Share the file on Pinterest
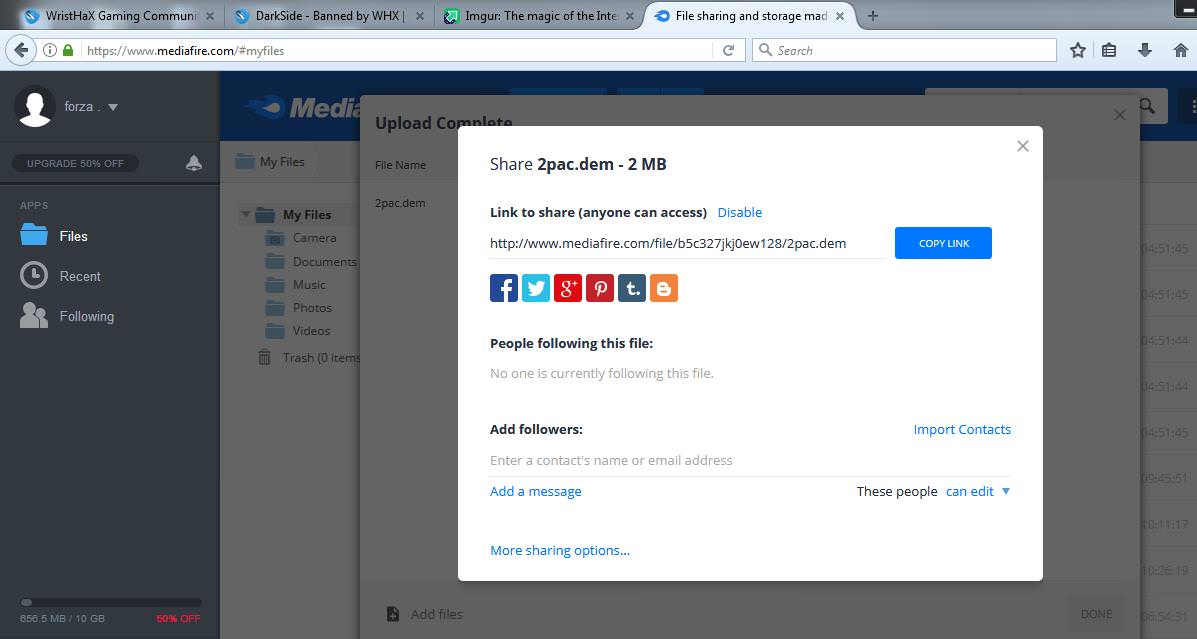This screenshot has width=1197, height=639. coord(600,288)
